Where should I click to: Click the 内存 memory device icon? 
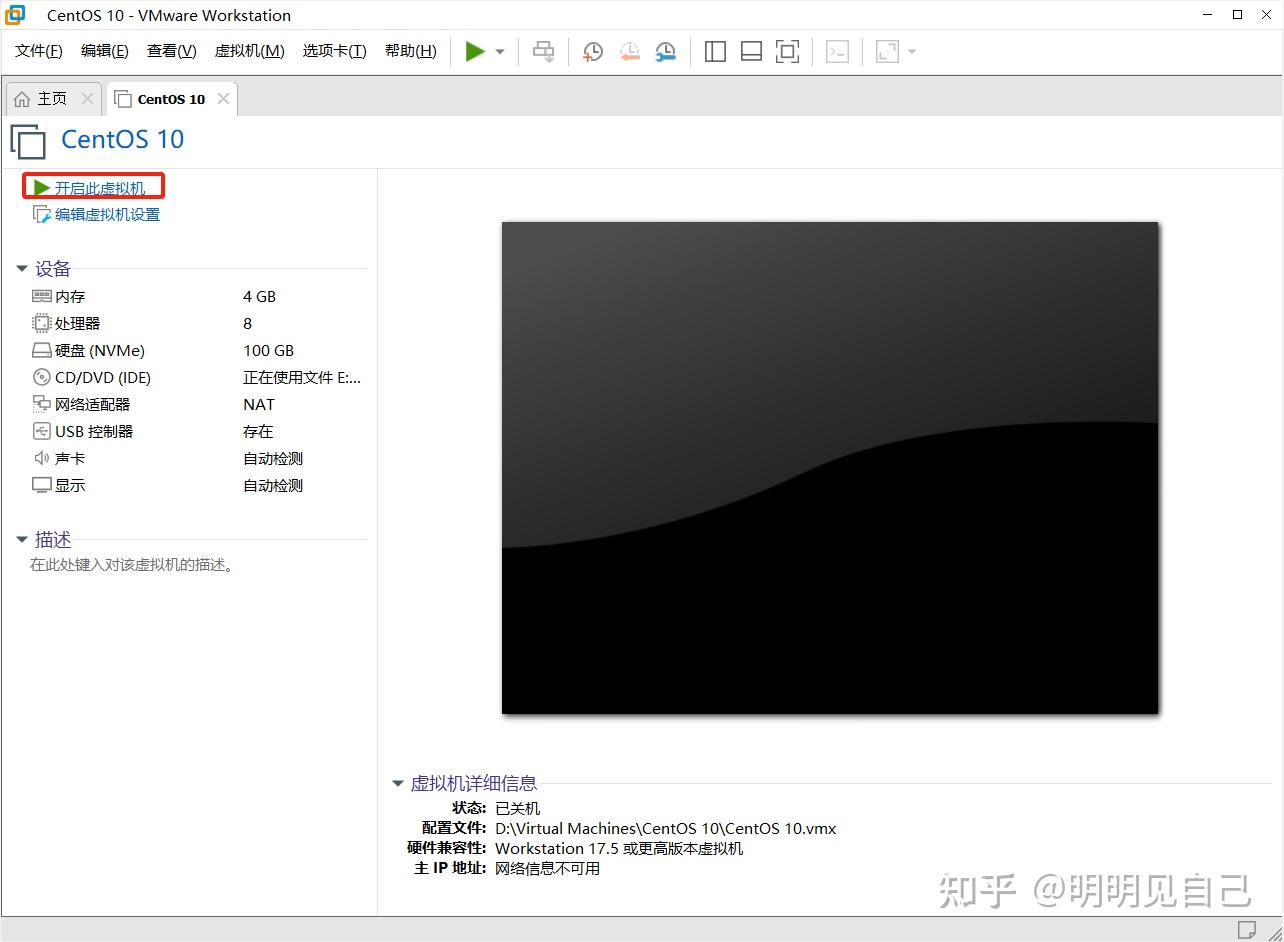tap(41, 296)
